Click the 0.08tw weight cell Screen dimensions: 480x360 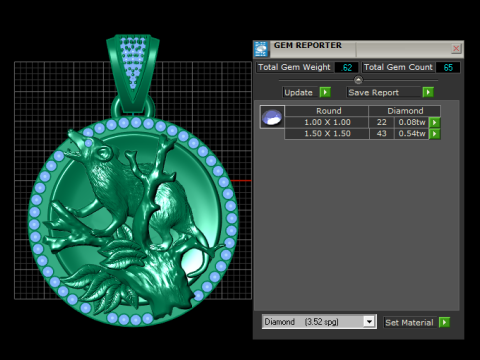[412, 122]
